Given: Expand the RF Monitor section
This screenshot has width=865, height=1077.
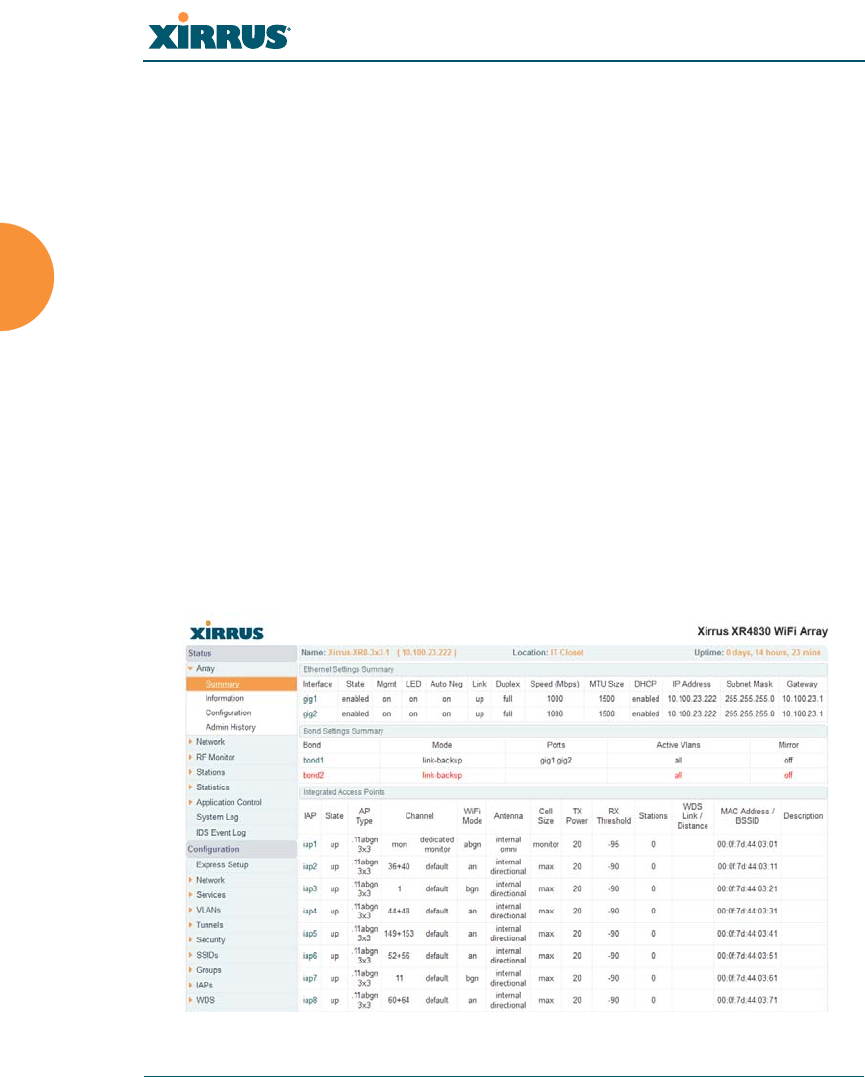Looking at the screenshot, I should pyautogui.click(x=190, y=757).
